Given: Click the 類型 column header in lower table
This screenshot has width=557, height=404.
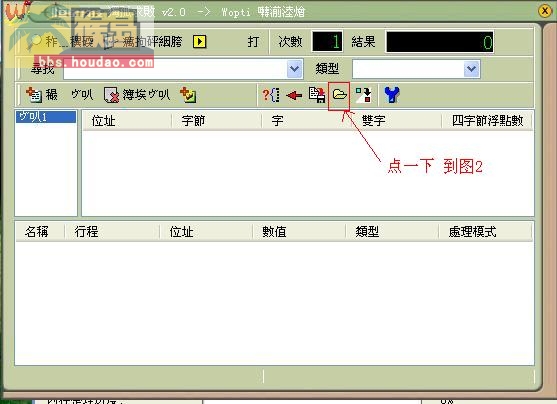Looking at the screenshot, I should coord(392,232).
